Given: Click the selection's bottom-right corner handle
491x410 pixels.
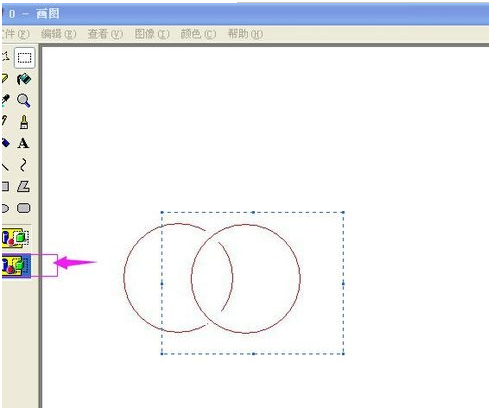Looking at the screenshot, I should pyautogui.click(x=343, y=354).
